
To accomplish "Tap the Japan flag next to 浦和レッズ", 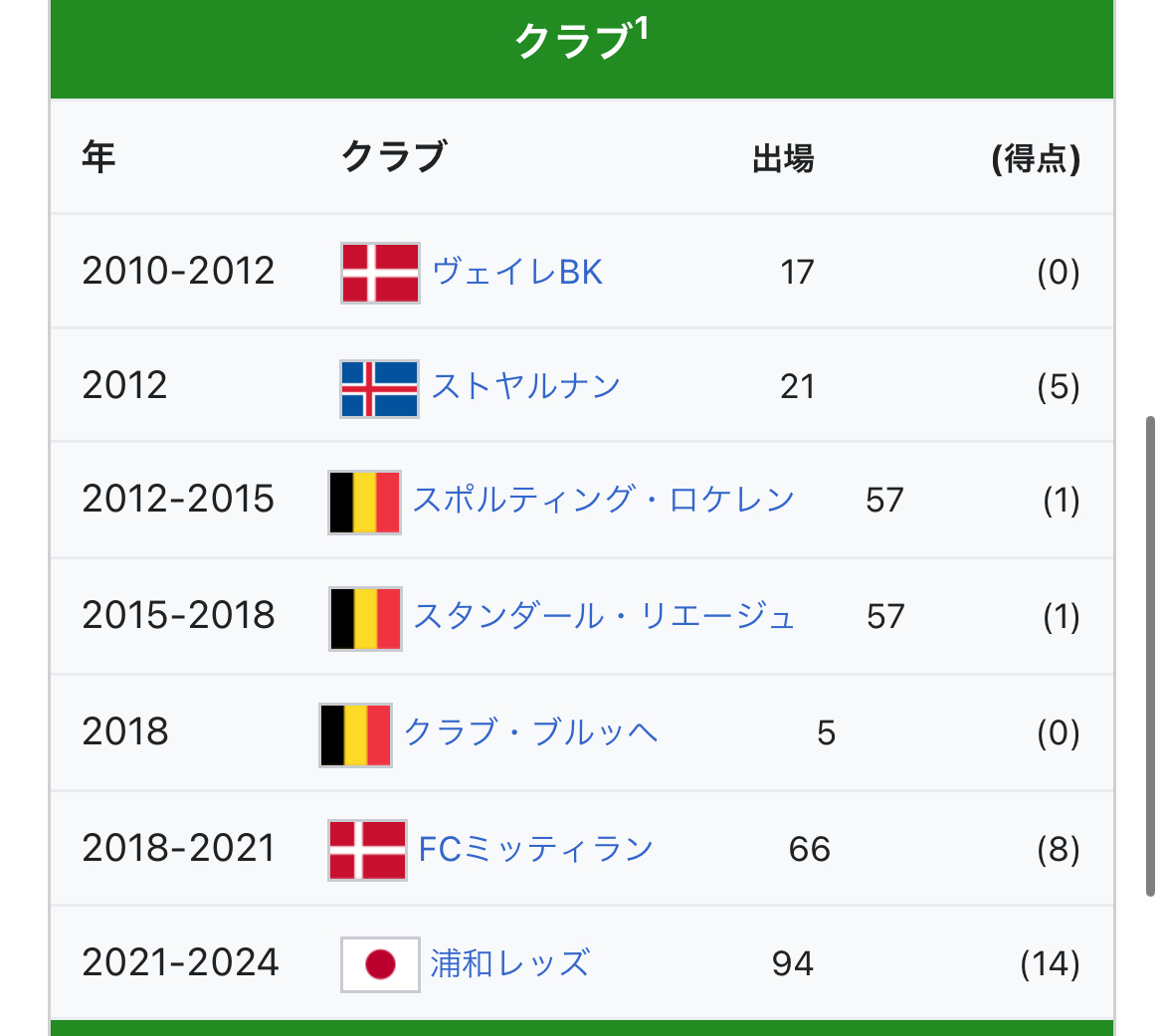I will coord(379,964).
